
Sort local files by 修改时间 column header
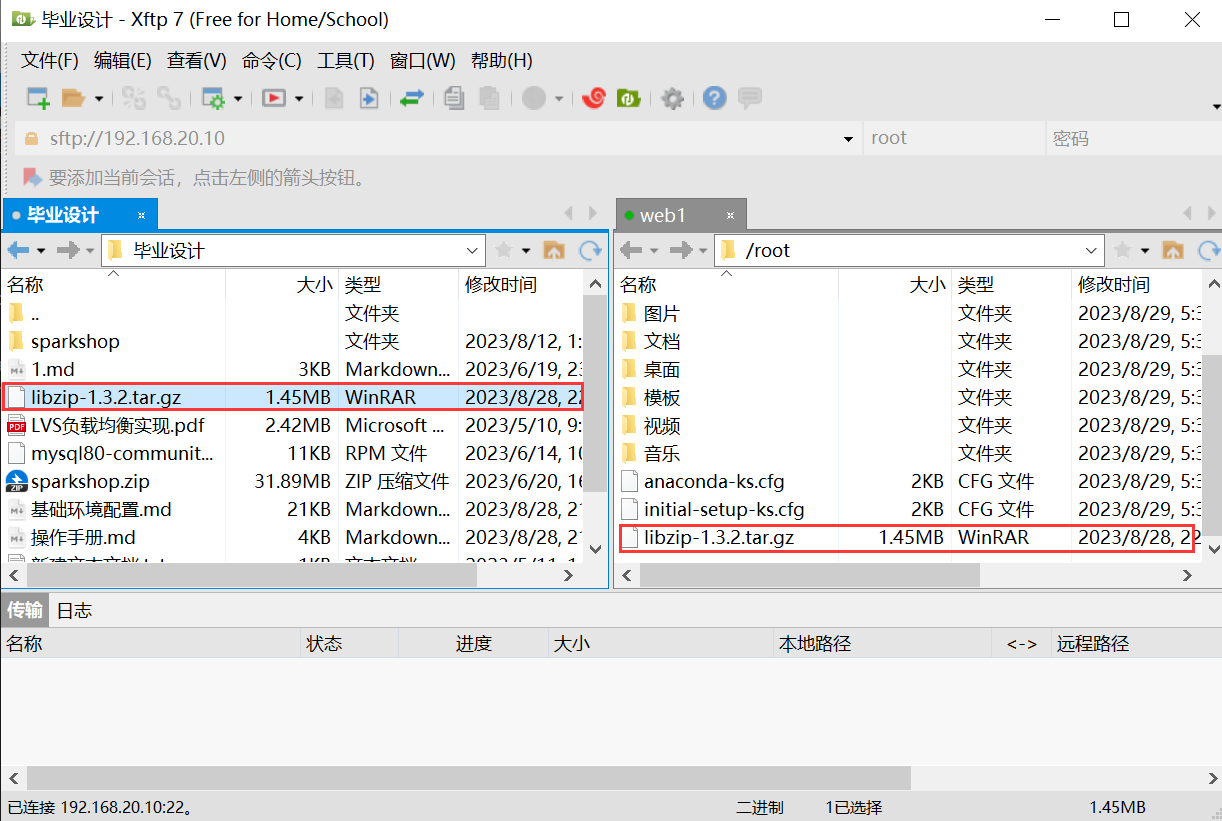coord(501,285)
